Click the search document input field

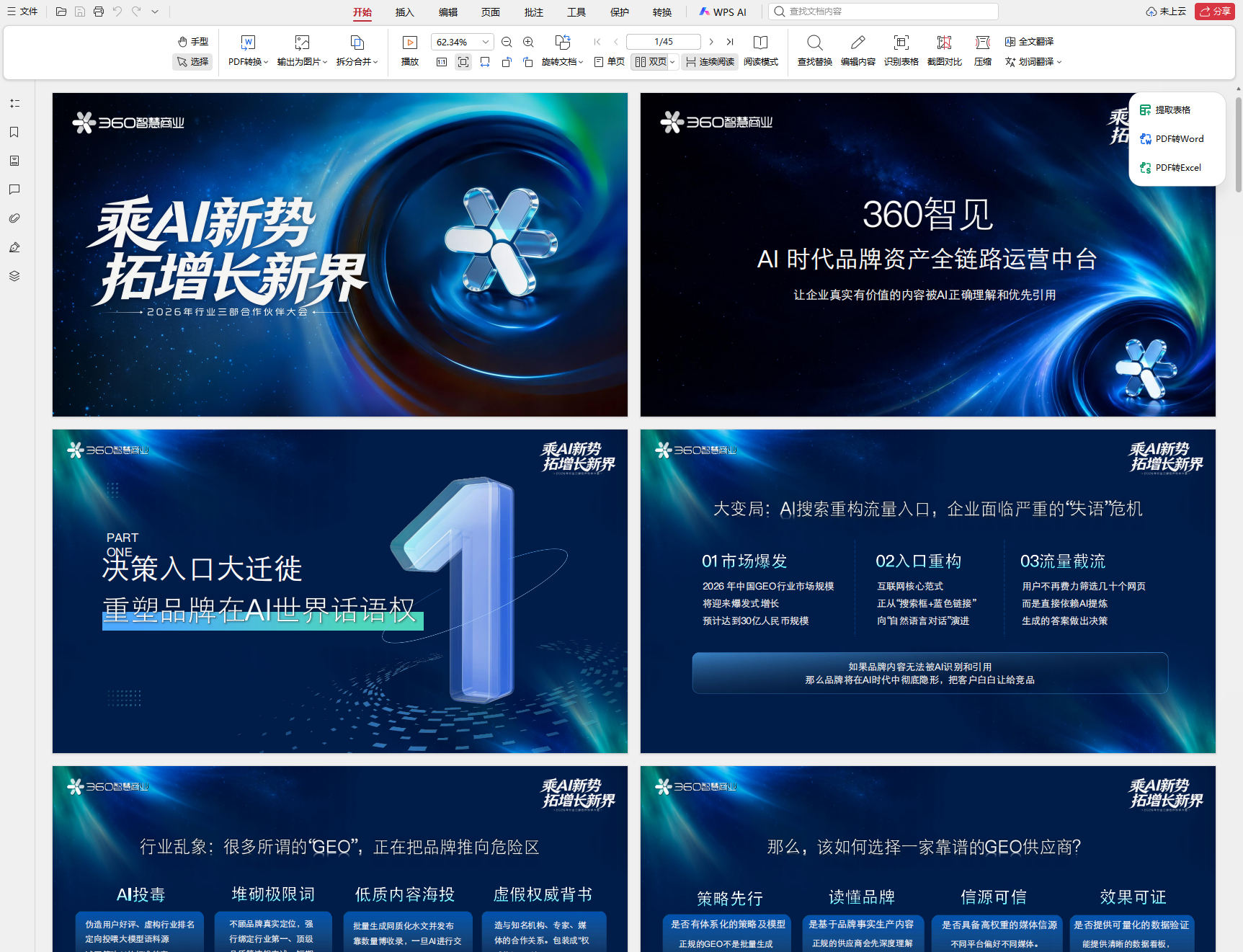(x=883, y=12)
